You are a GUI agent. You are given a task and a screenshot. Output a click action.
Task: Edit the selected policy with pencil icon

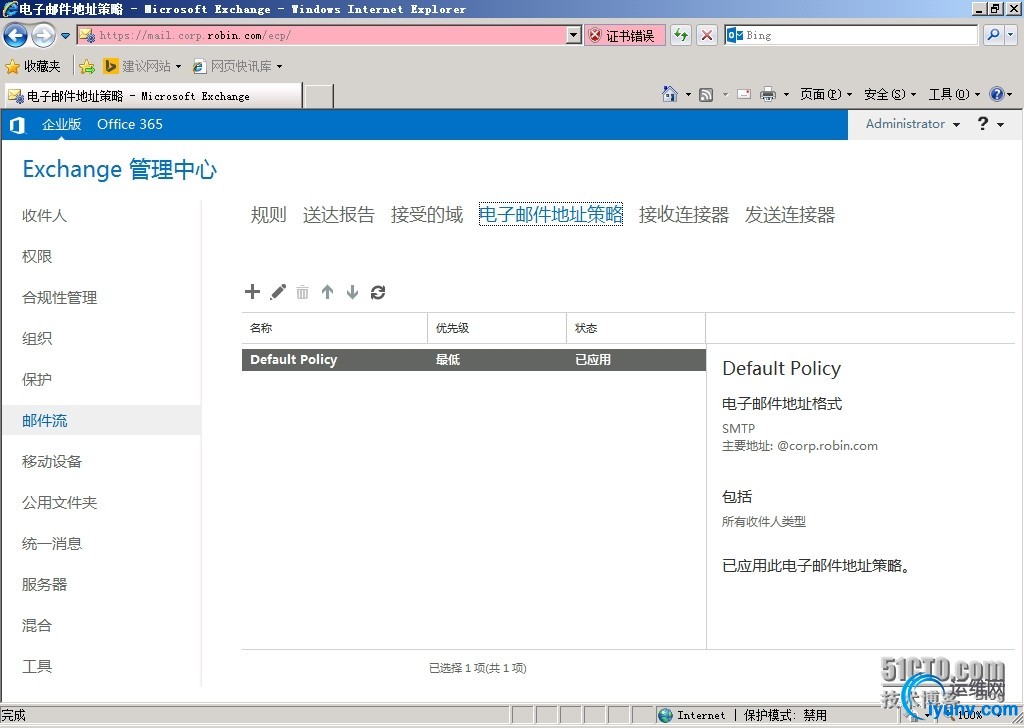pyautogui.click(x=278, y=292)
